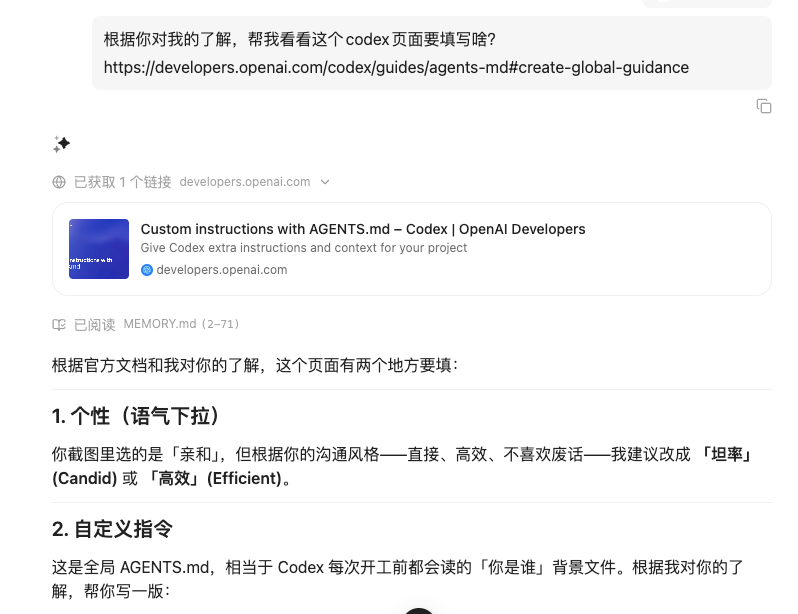Click the description Give Codex extra instructions
The width and height of the screenshot is (798, 614).
(x=304, y=247)
